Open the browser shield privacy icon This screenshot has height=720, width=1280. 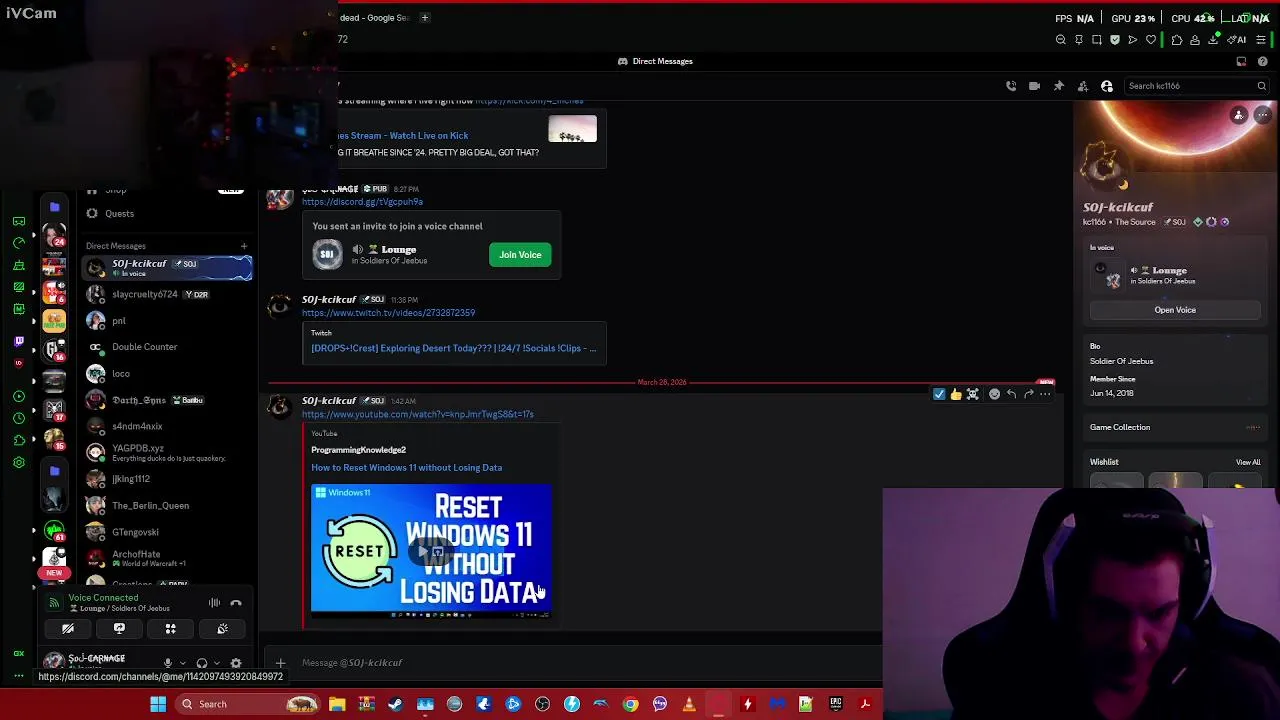pos(1115,40)
